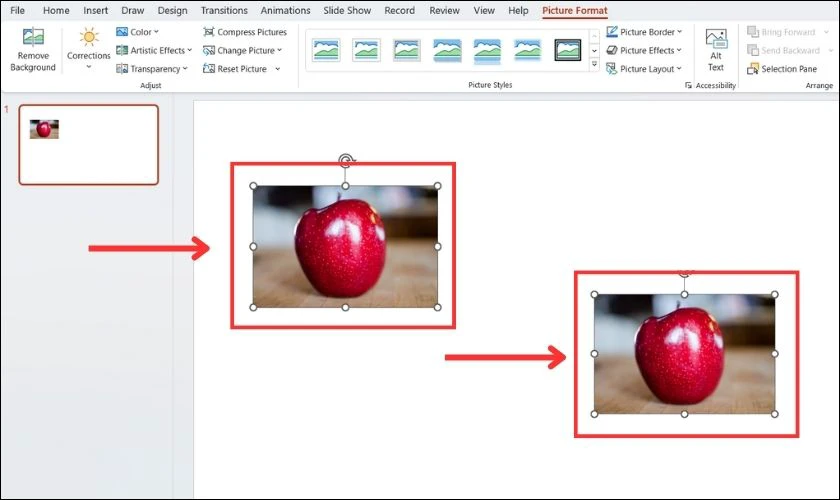Apply the black double-frame picture style

pyautogui.click(x=568, y=50)
